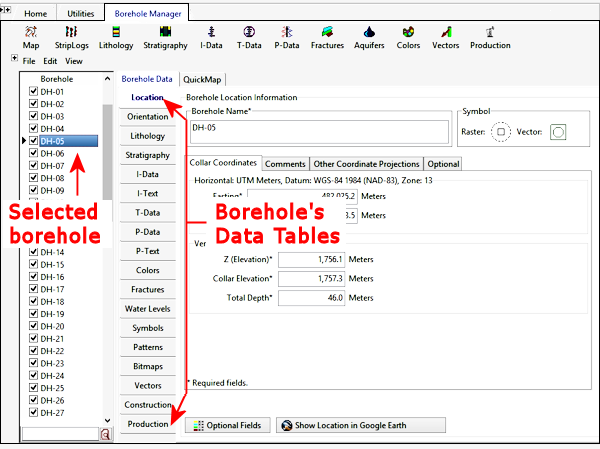Open the Stratigraphy tool icon

[x=165, y=38]
